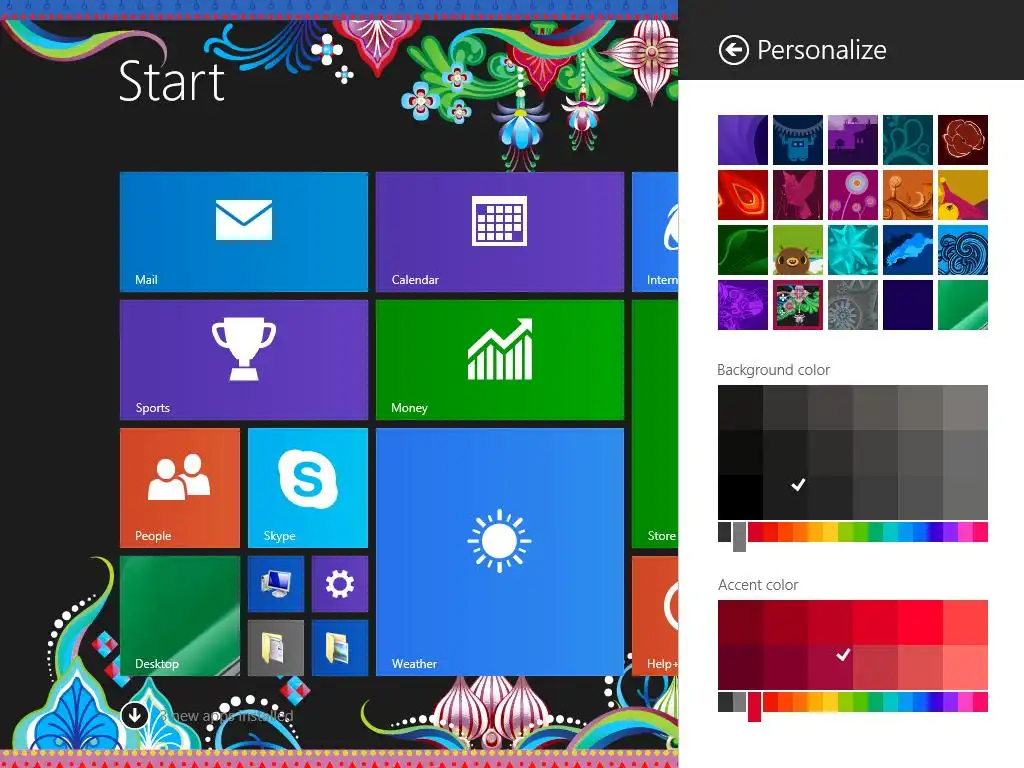
Task: Open the Internet Explorer tile
Action: (655, 232)
